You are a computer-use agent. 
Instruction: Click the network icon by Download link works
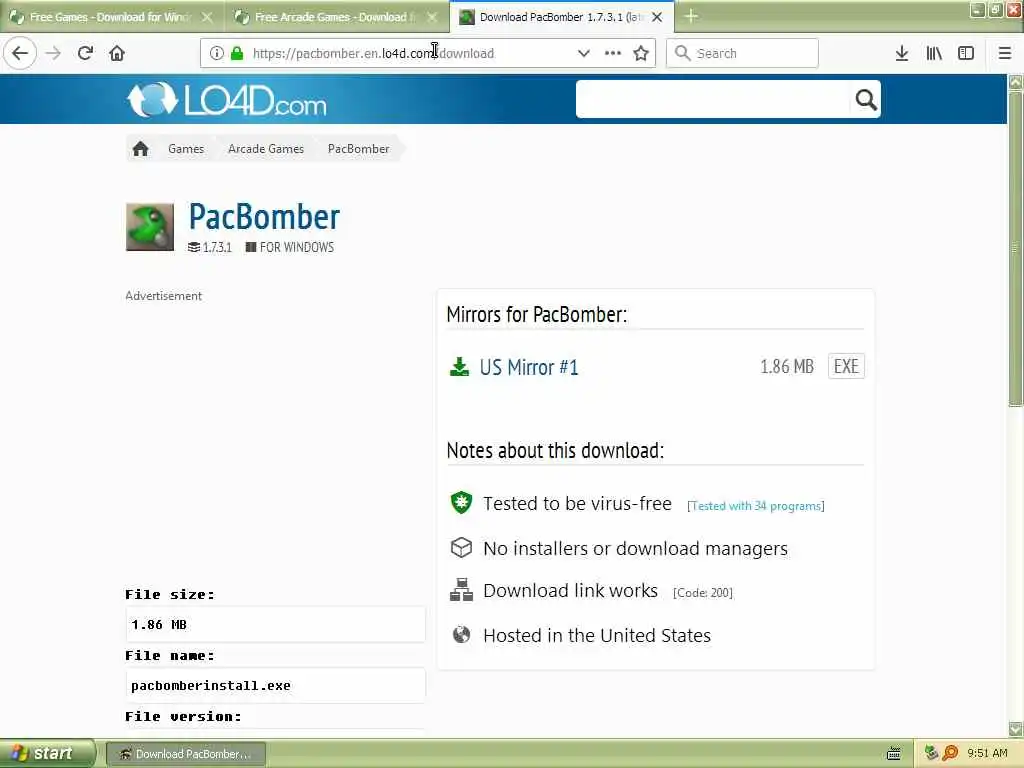(462, 590)
